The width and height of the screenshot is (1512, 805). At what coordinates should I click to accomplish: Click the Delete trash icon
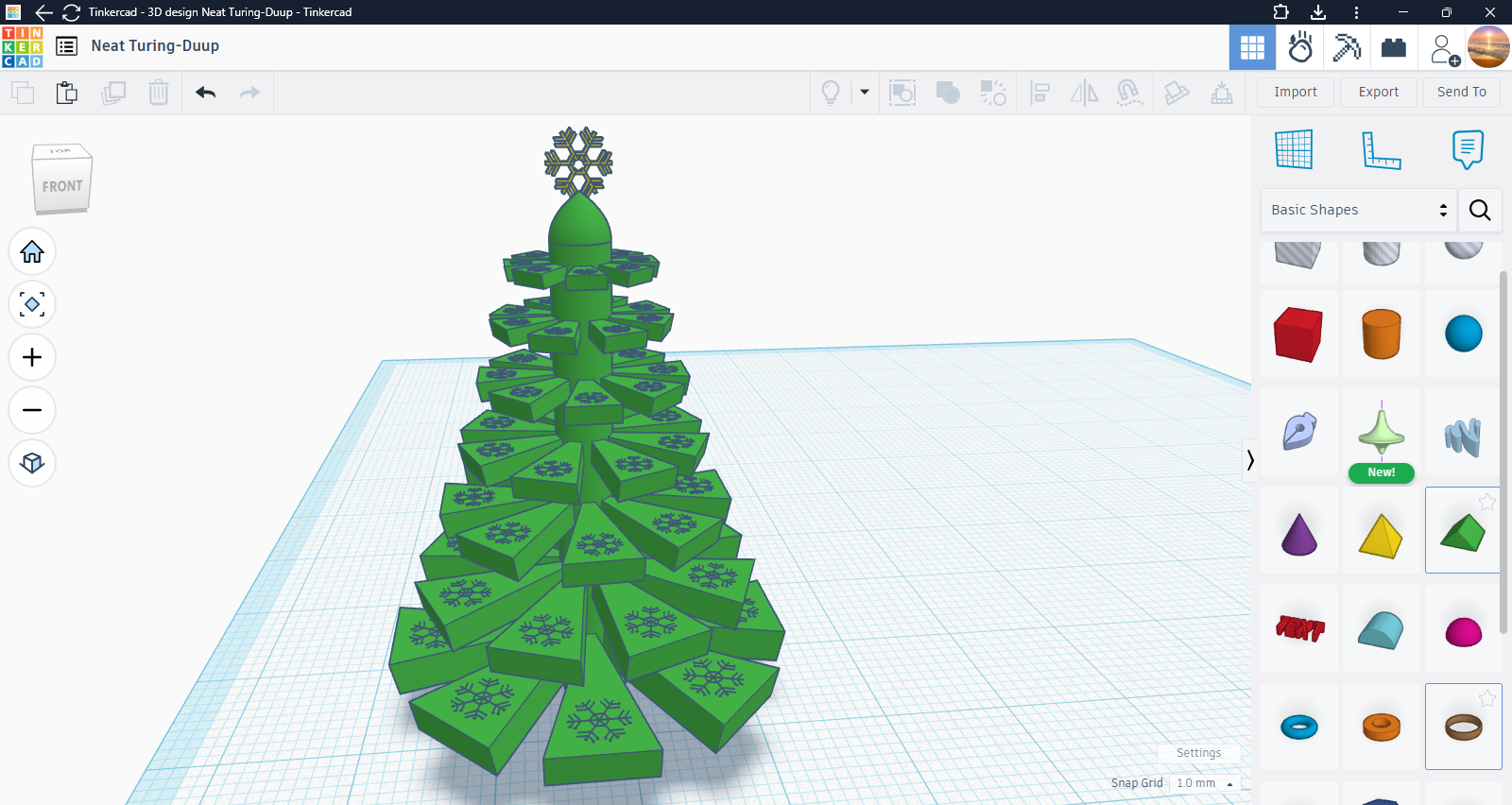point(159,93)
